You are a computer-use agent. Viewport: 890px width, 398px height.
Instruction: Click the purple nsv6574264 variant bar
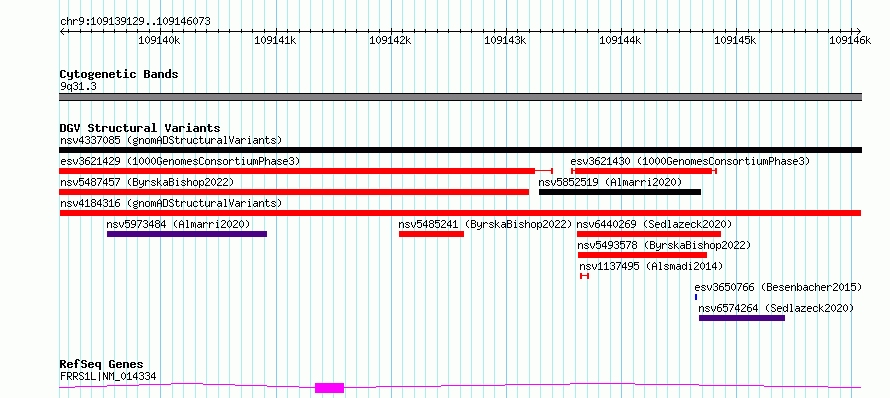[x=742, y=318]
